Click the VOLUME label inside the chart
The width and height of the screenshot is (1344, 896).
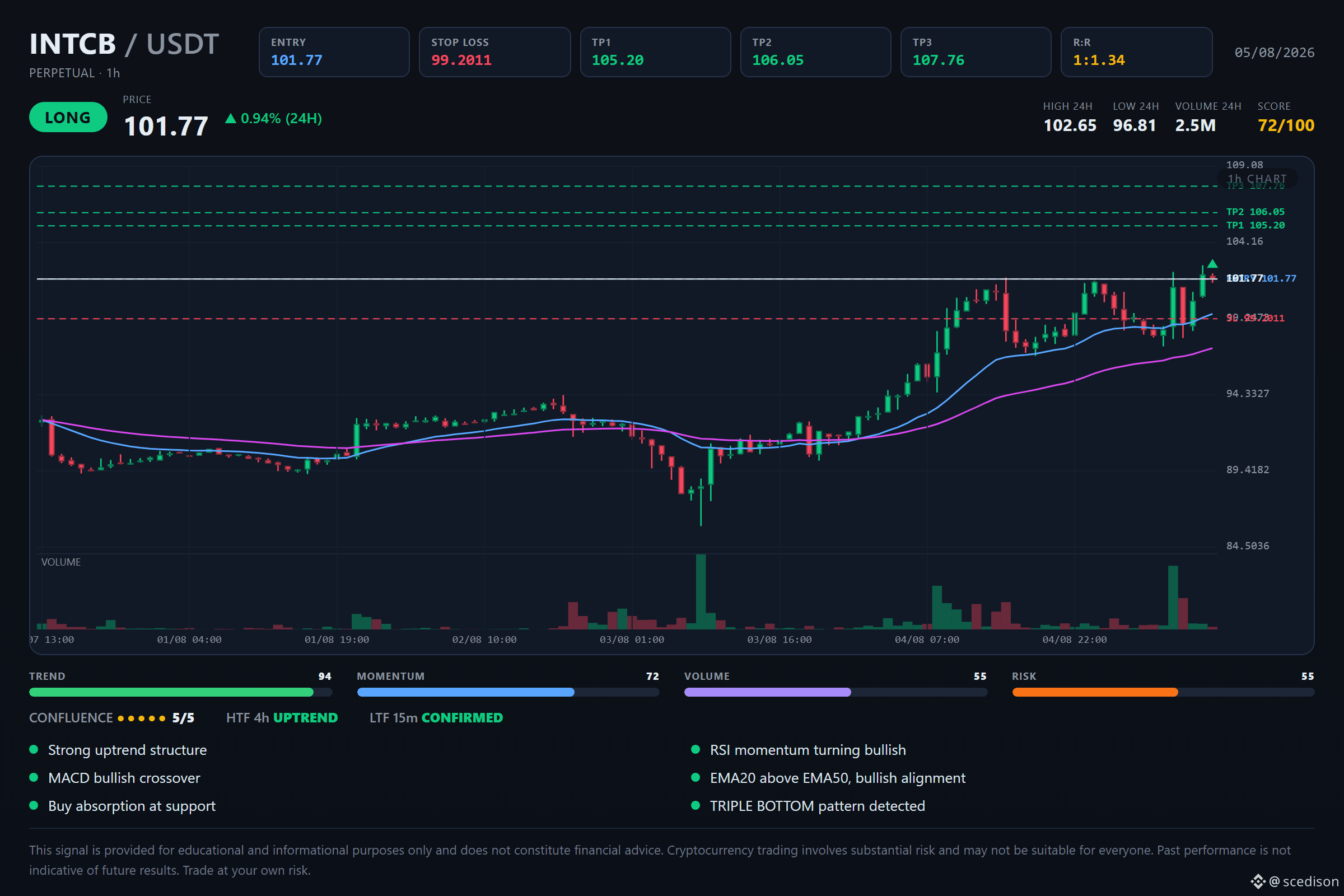pos(60,562)
